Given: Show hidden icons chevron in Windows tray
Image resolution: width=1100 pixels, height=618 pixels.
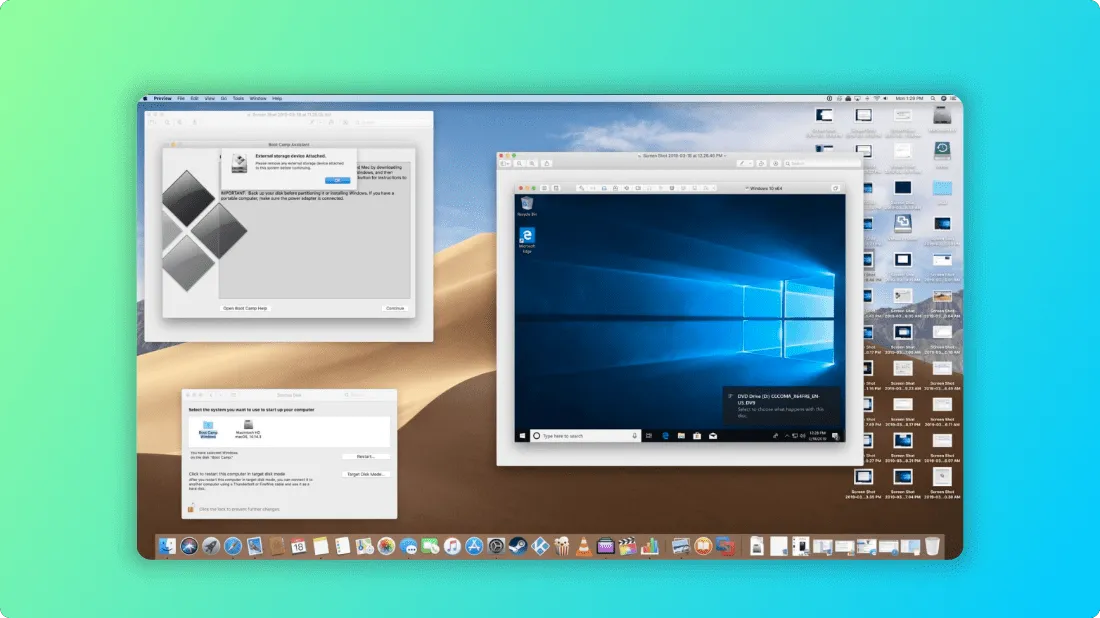Looking at the screenshot, I should pyautogui.click(x=786, y=436).
